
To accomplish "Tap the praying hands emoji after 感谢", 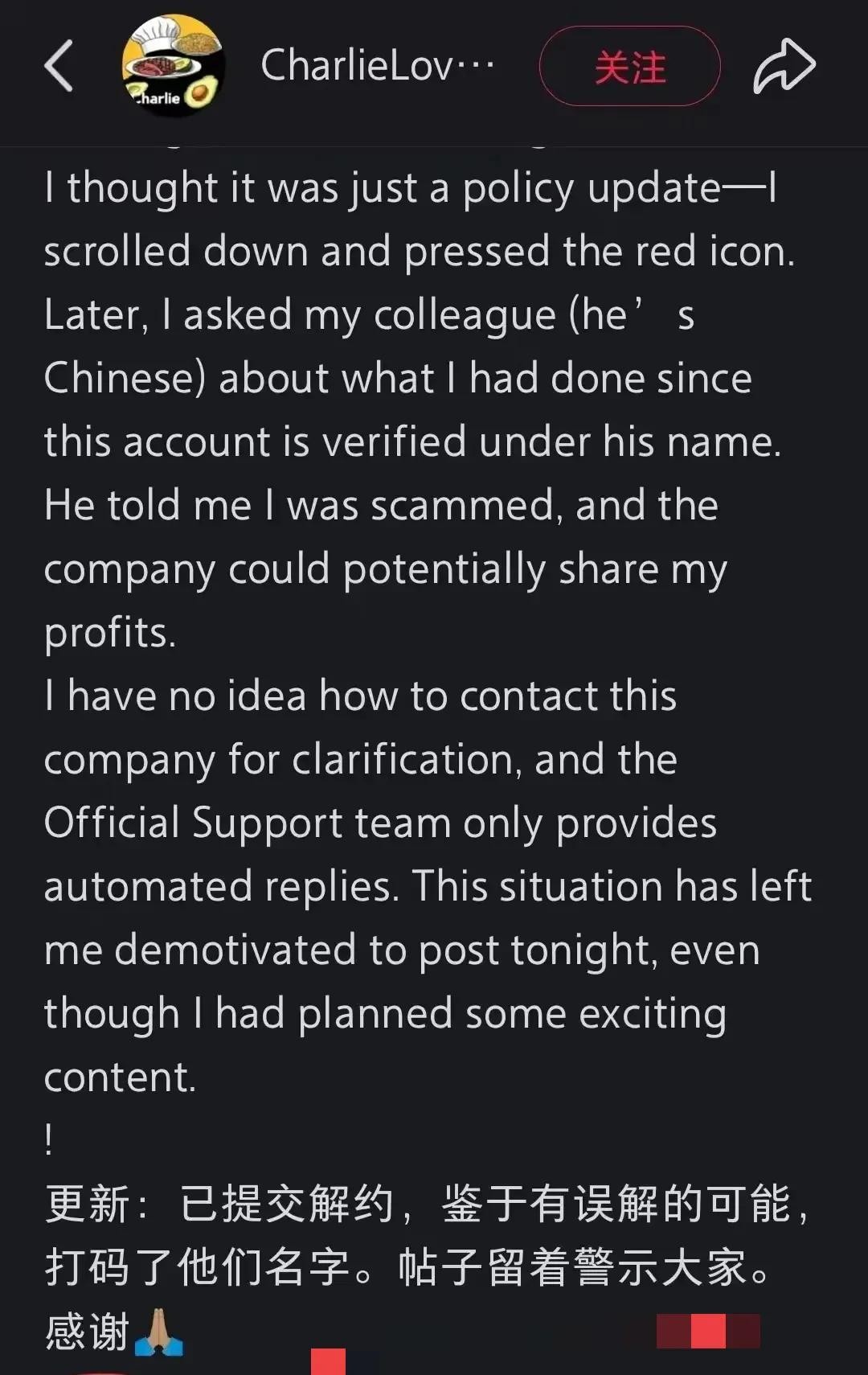I will 158,1332.
